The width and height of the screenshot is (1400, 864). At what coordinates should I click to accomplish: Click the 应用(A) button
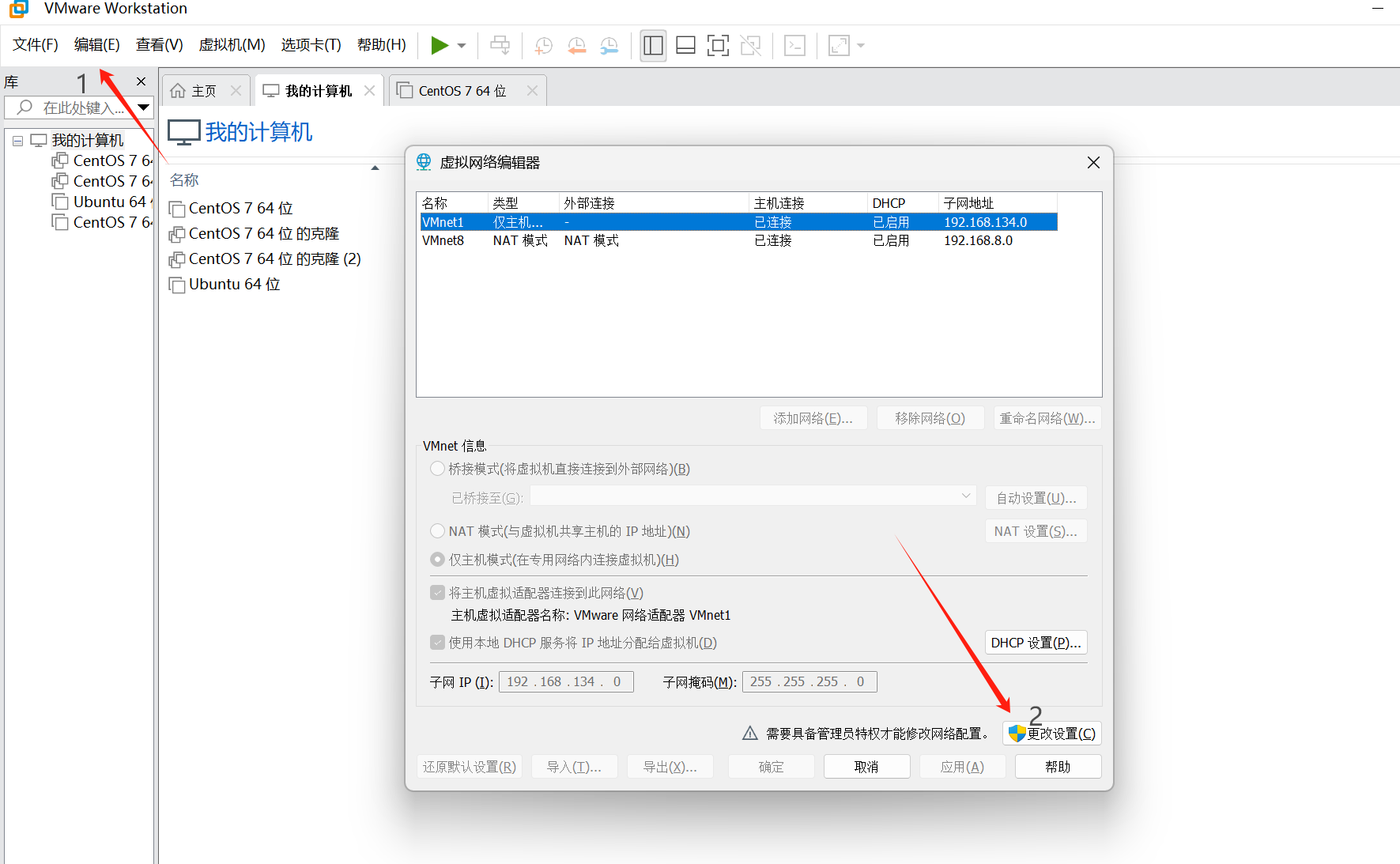pyautogui.click(x=962, y=767)
